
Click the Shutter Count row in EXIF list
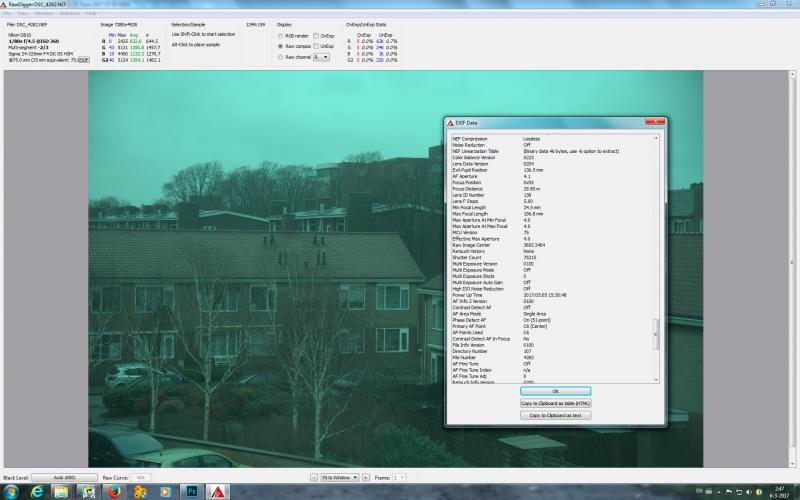point(554,258)
